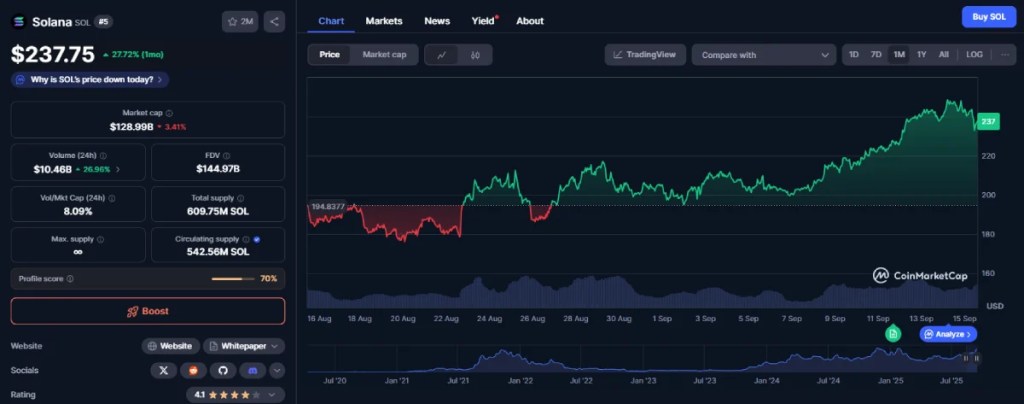
Task: Click the Buy SOL button
Action: pyautogui.click(x=988, y=17)
